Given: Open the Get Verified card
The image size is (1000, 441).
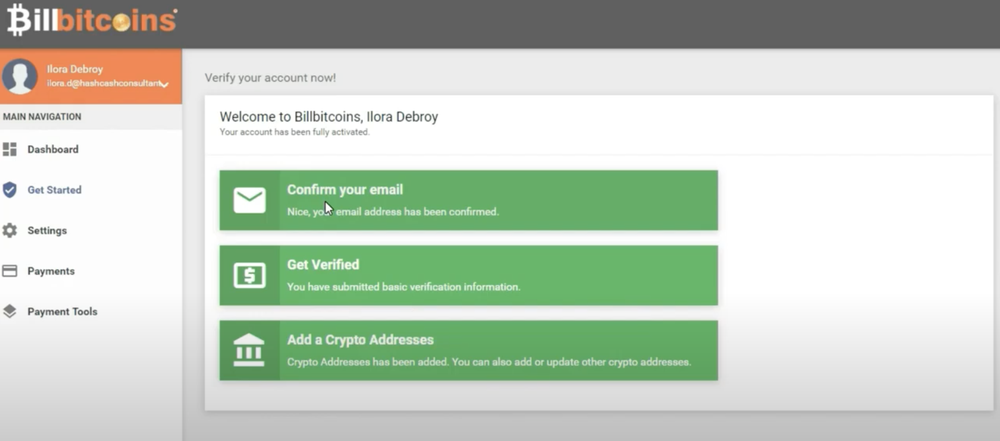Looking at the screenshot, I should coord(469,275).
